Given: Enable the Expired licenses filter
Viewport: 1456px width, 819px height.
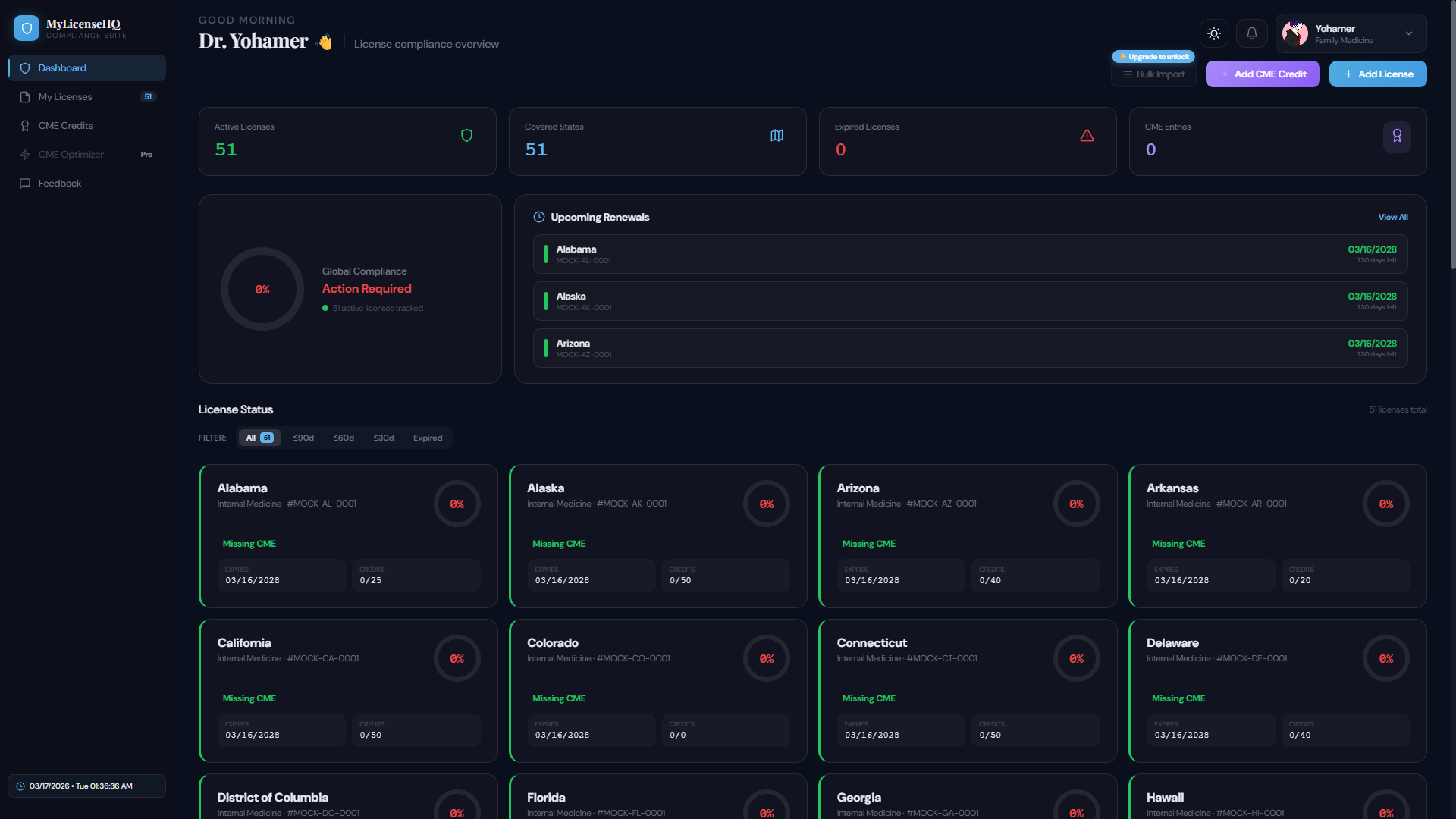Looking at the screenshot, I should pyautogui.click(x=428, y=438).
